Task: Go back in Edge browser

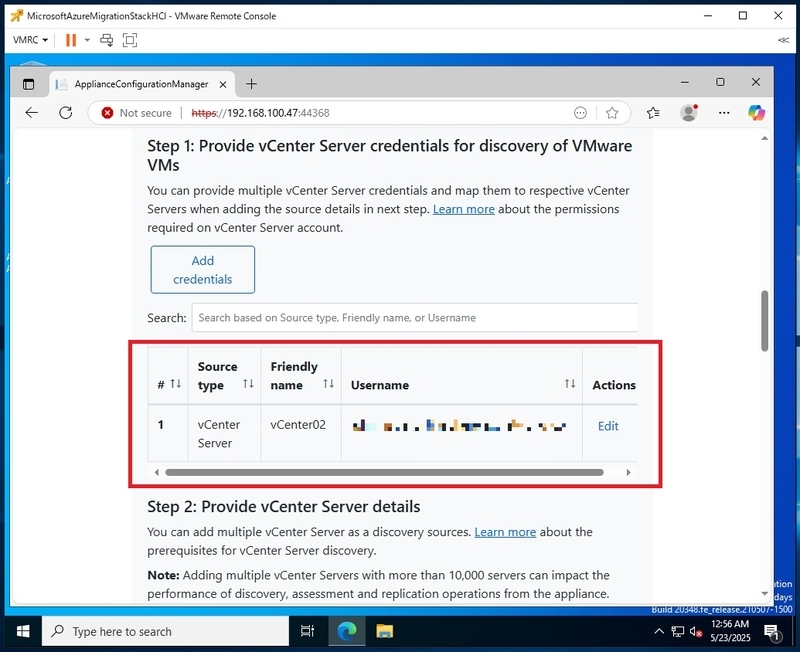Action: pos(32,113)
